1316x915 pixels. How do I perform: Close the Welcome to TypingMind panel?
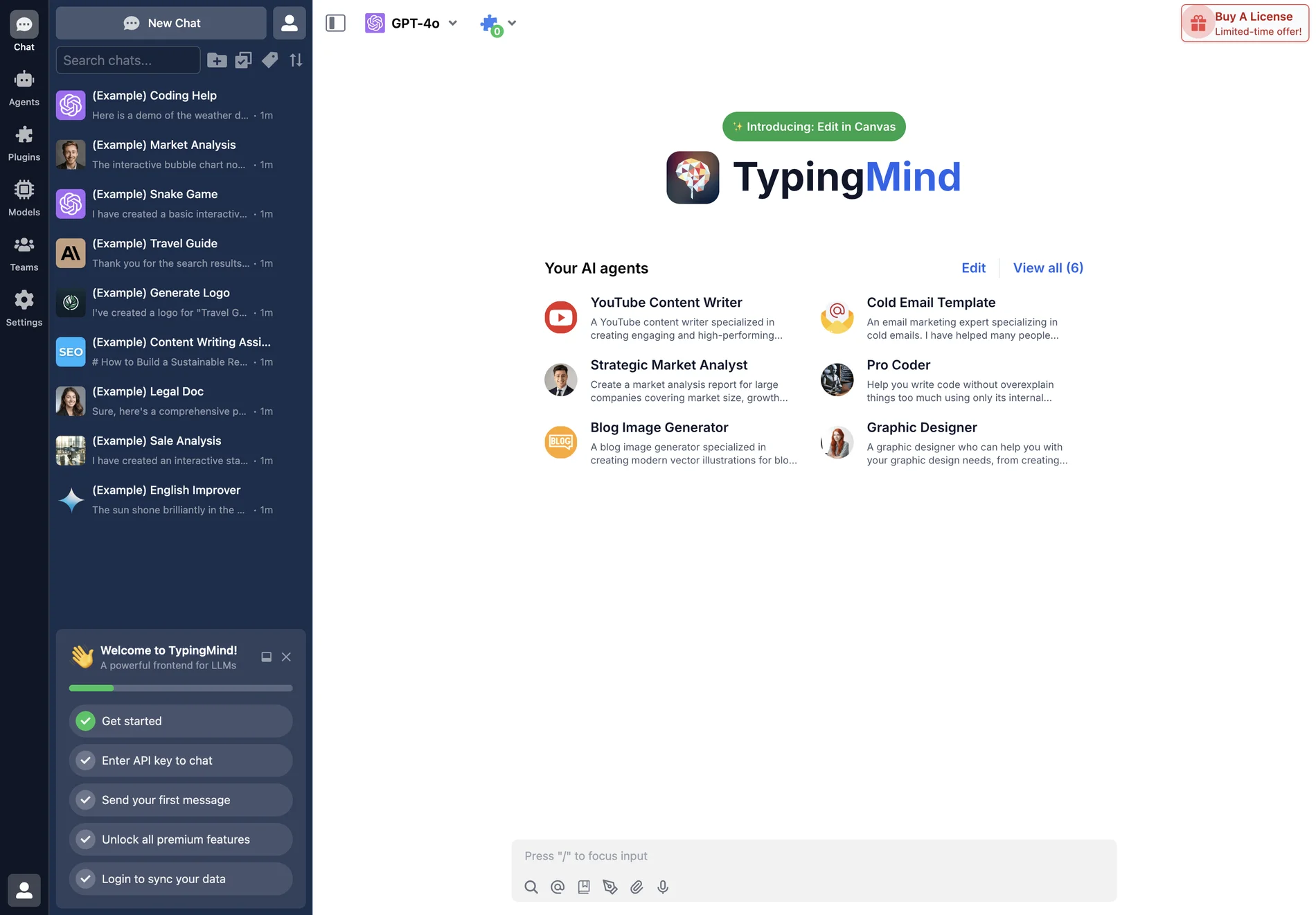[x=286, y=657]
